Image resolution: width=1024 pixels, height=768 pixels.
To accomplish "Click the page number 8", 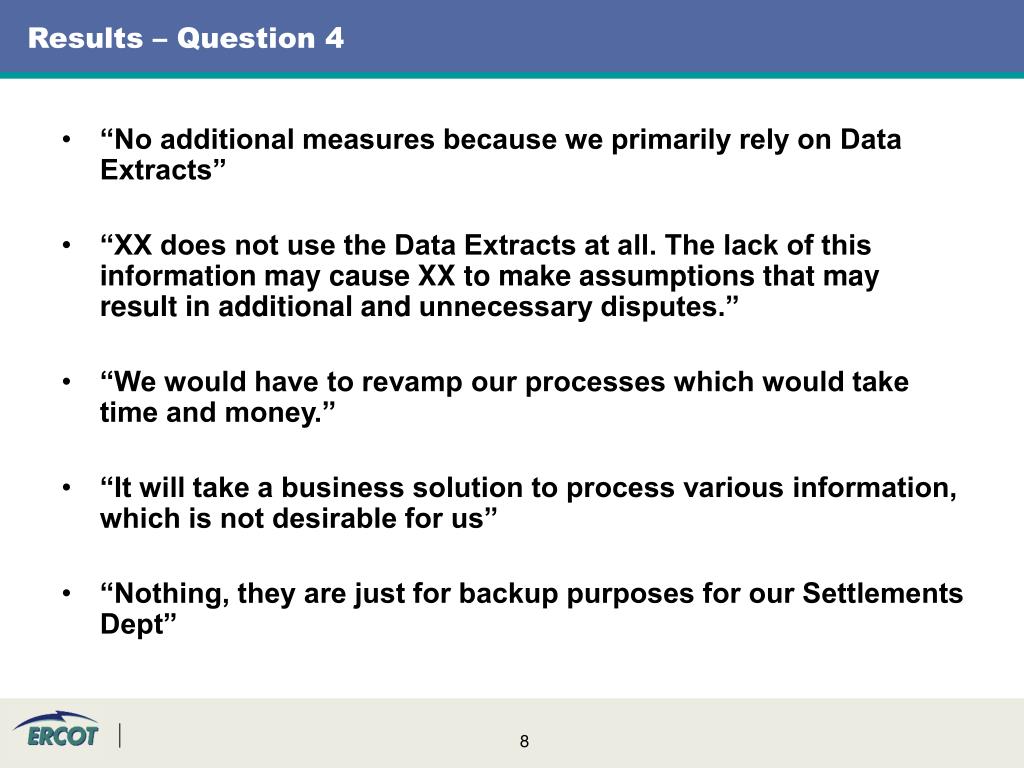I will [x=524, y=741].
